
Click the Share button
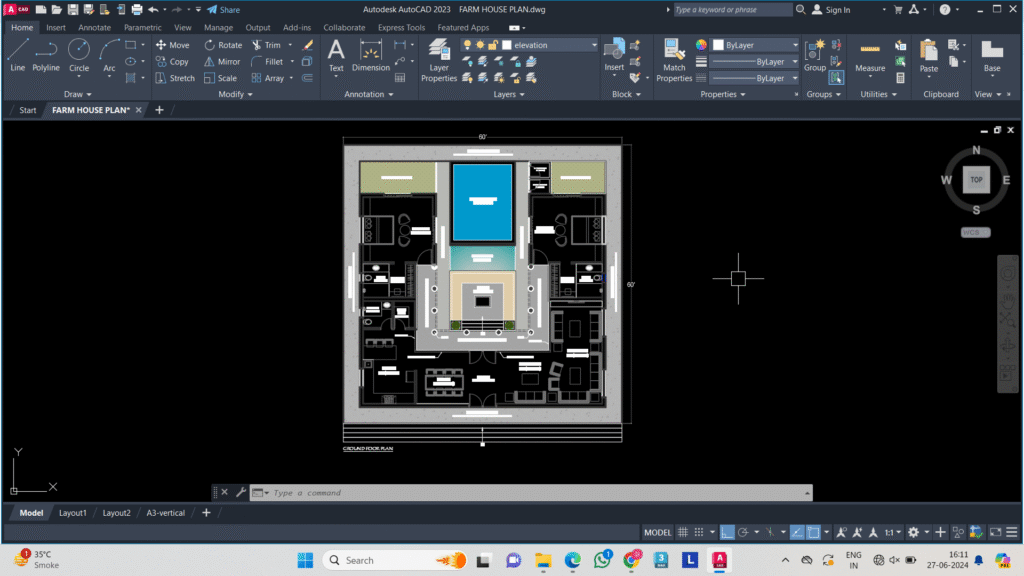pyautogui.click(x=223, y=10)
